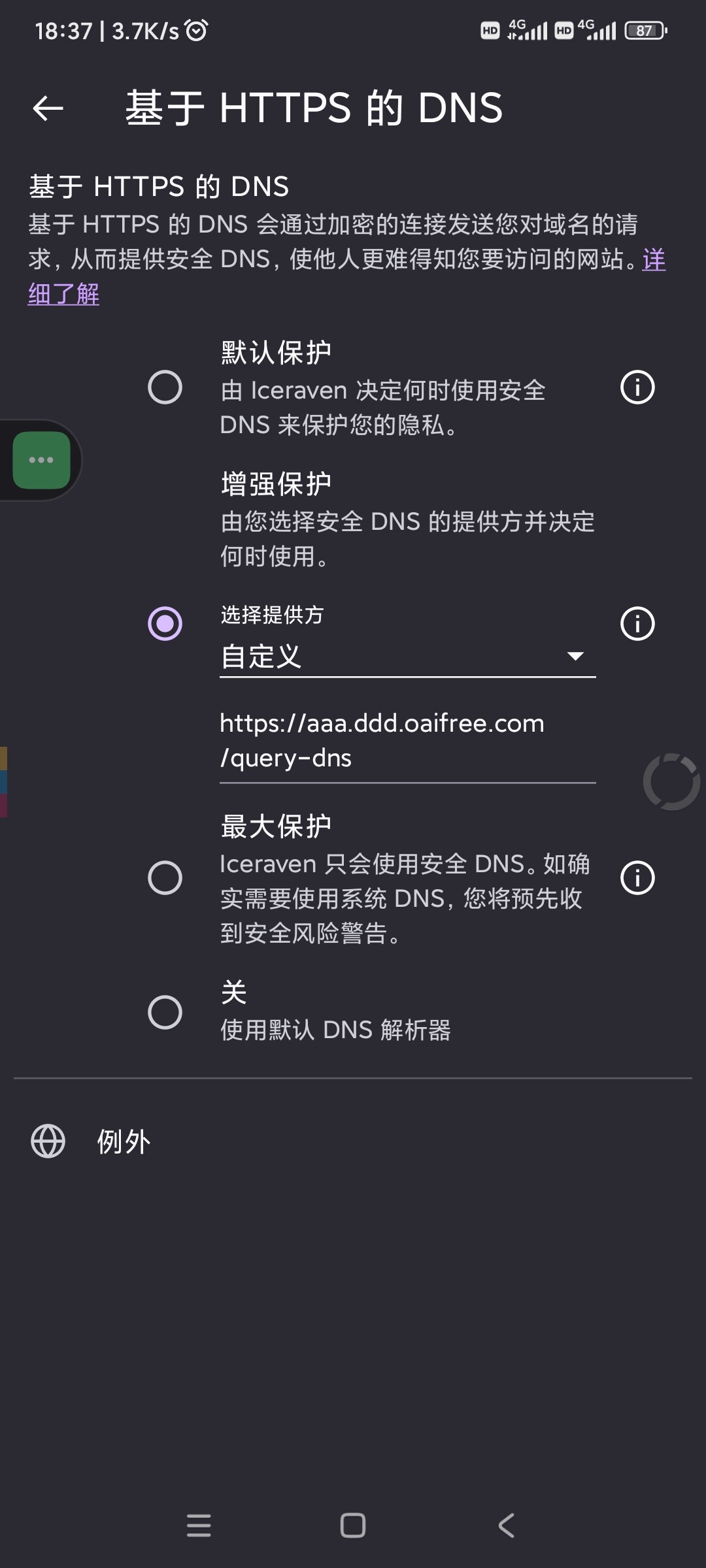The height and width of the screenshot is (1568, 706).
Task: Tap the Android back chevron icon
Action: (x=507, y=1526)
